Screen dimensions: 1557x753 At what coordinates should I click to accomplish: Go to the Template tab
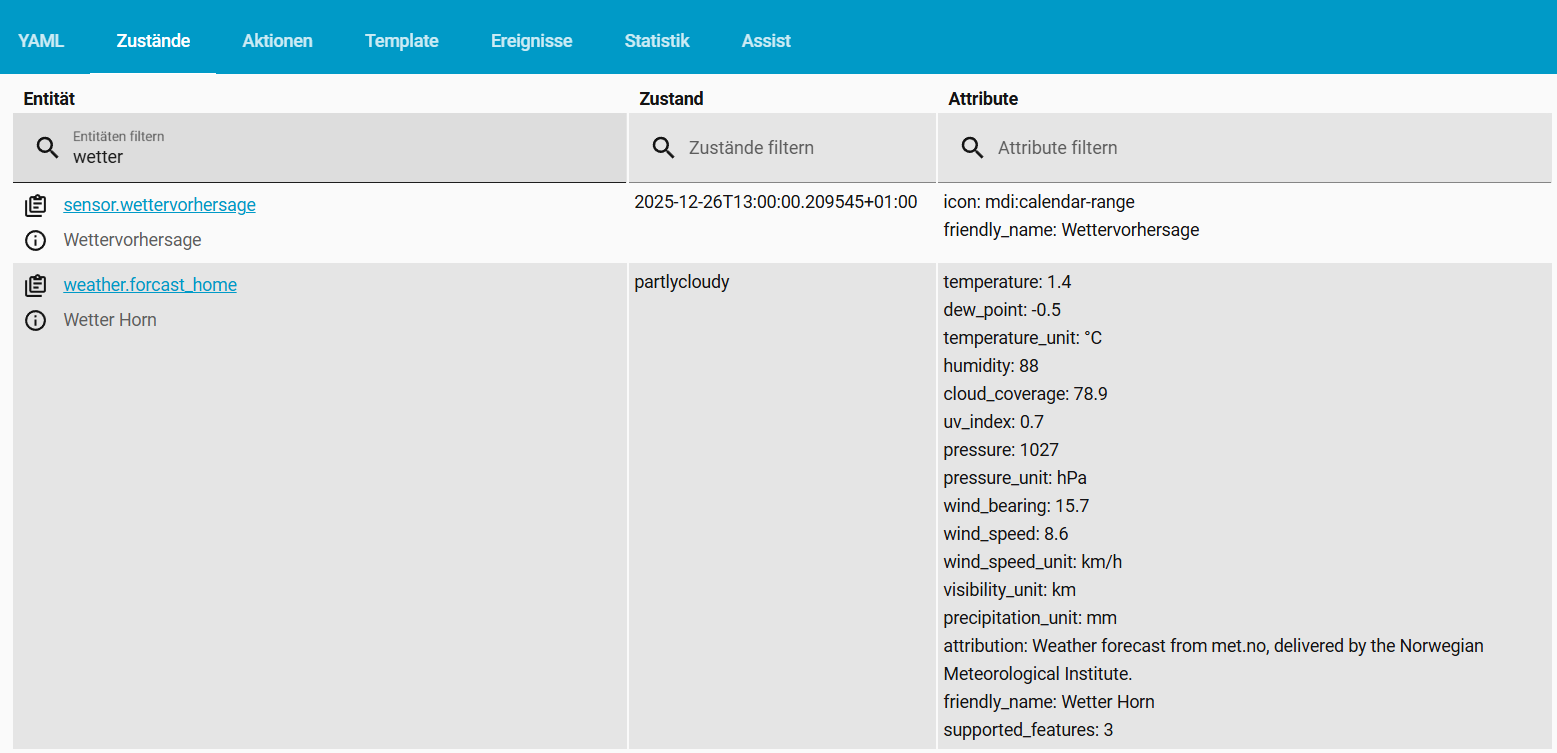tap(401, 41)
